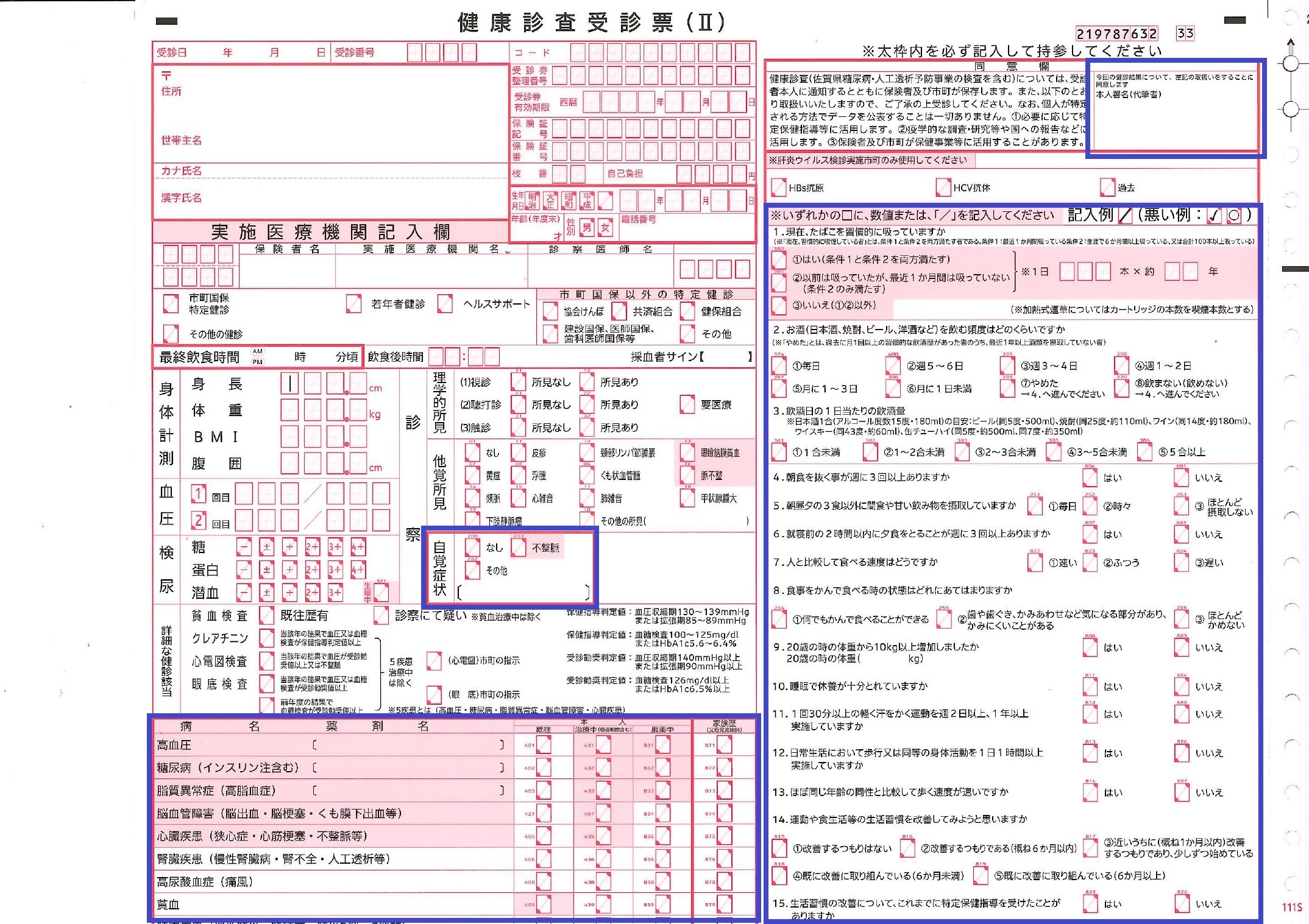Select the ヘルスサポート checkbox
Screen dimensions: 1309x924
(445, 303)
